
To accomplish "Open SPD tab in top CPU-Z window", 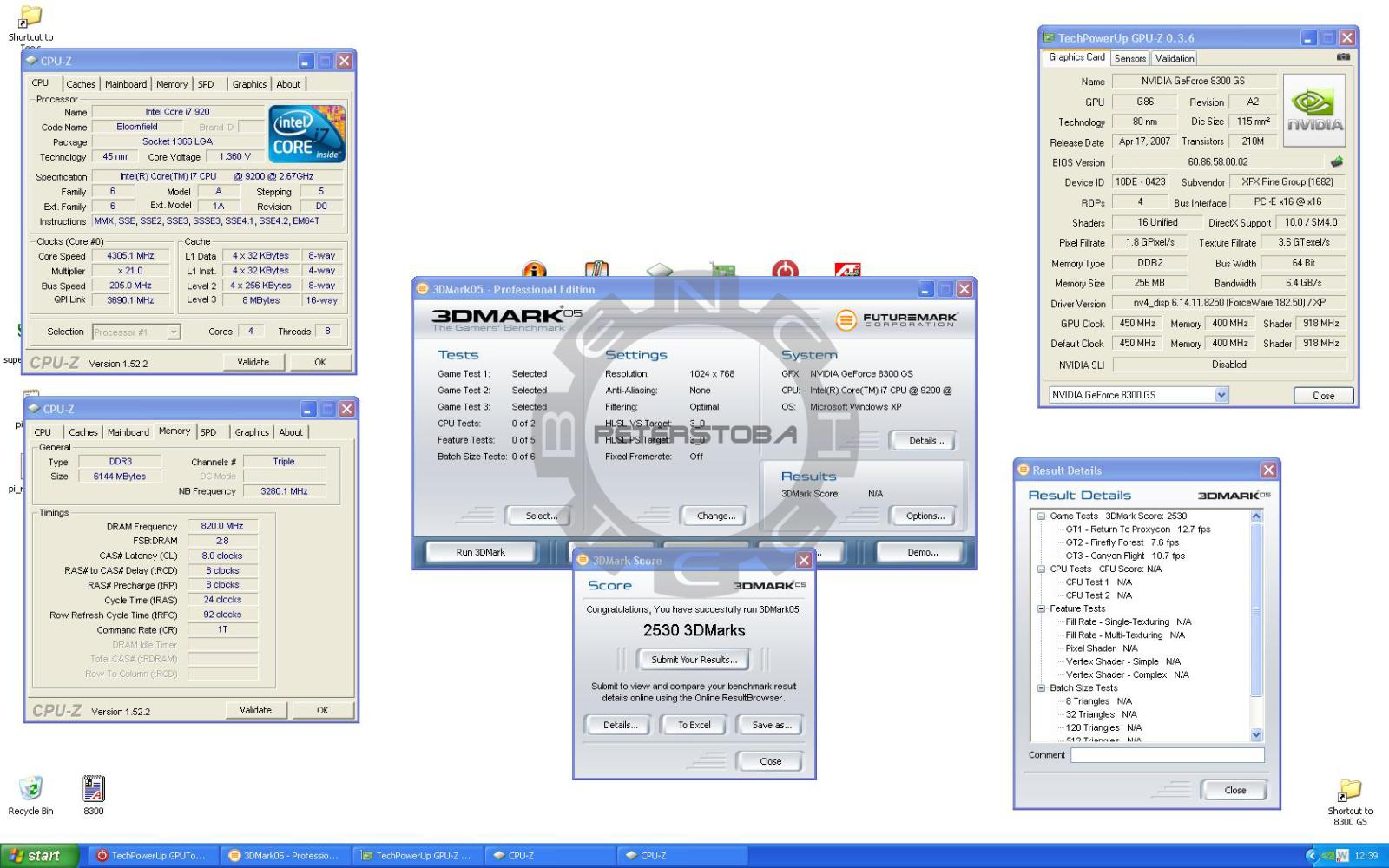I will tap(206, 84).
